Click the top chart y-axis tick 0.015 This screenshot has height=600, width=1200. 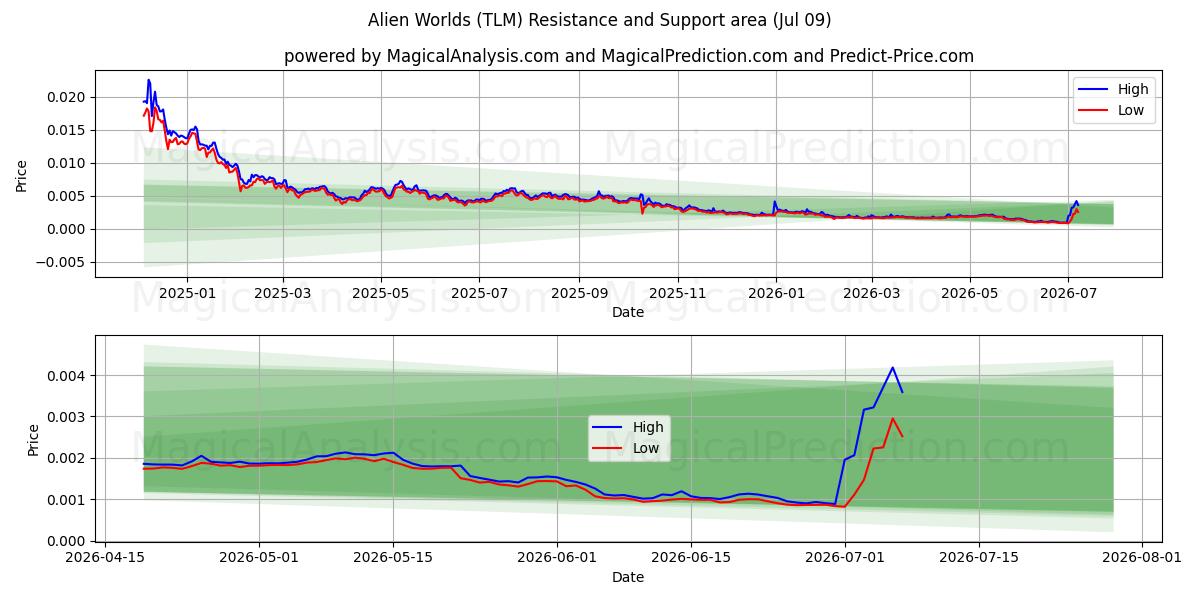pos(67,130)
